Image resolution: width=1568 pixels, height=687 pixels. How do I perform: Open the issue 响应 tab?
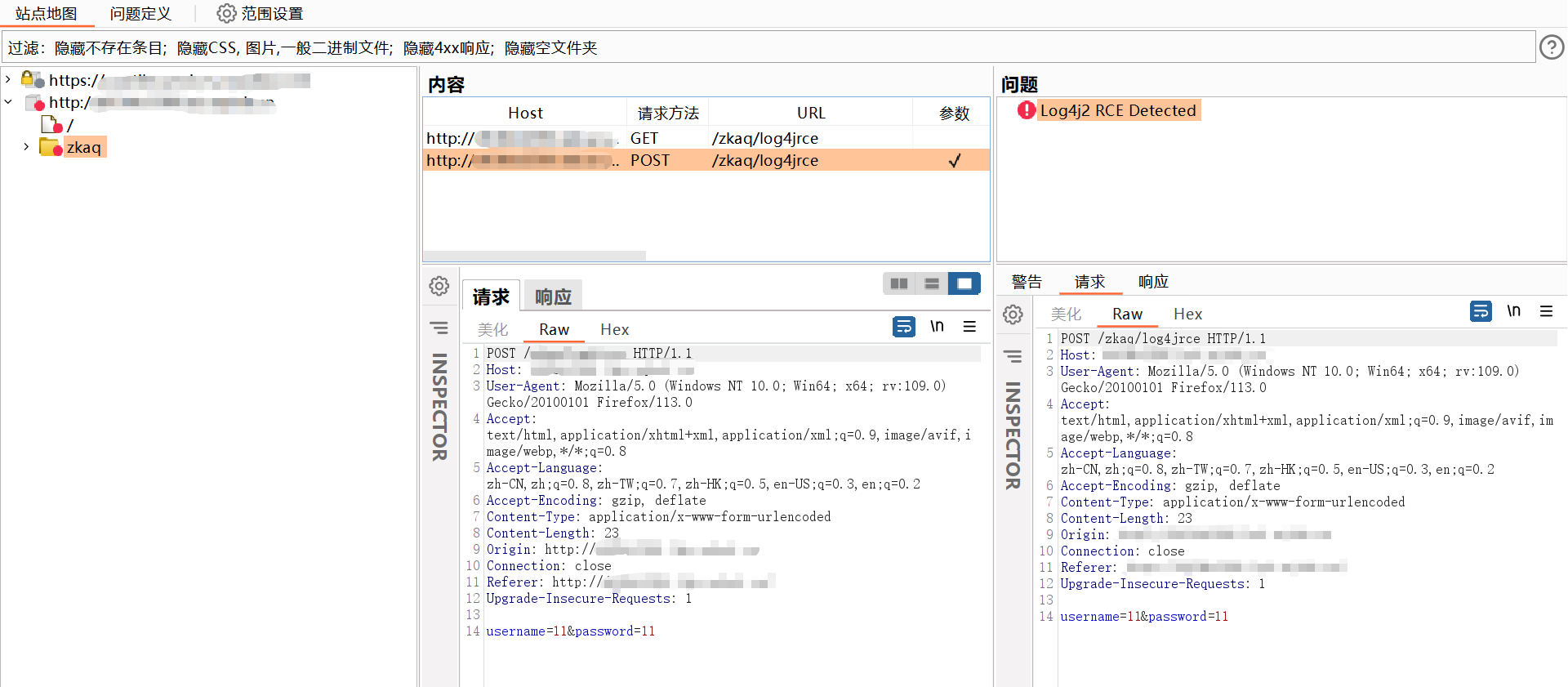coord(1153,282)
